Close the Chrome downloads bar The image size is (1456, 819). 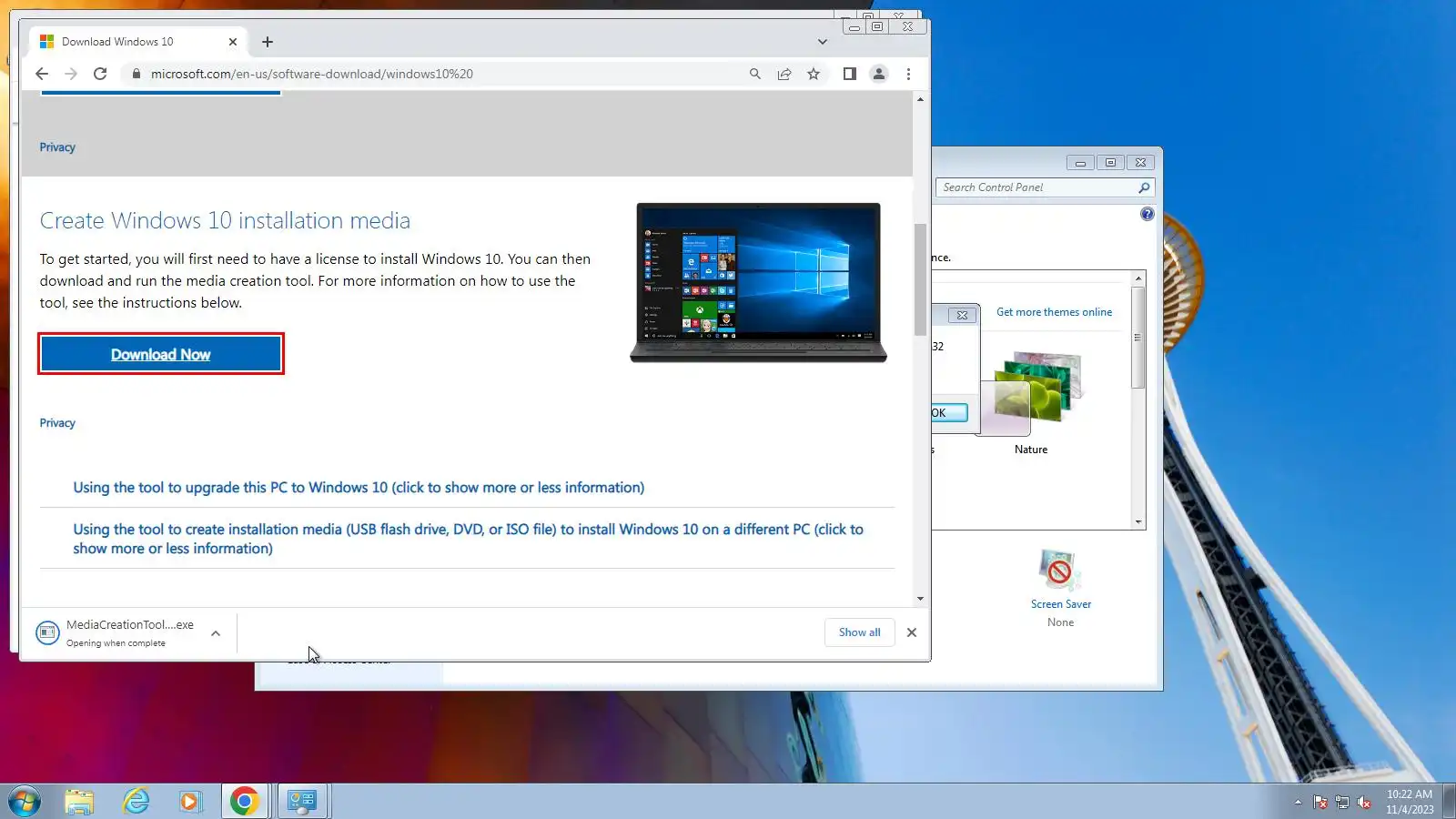(x=912, y=632)
